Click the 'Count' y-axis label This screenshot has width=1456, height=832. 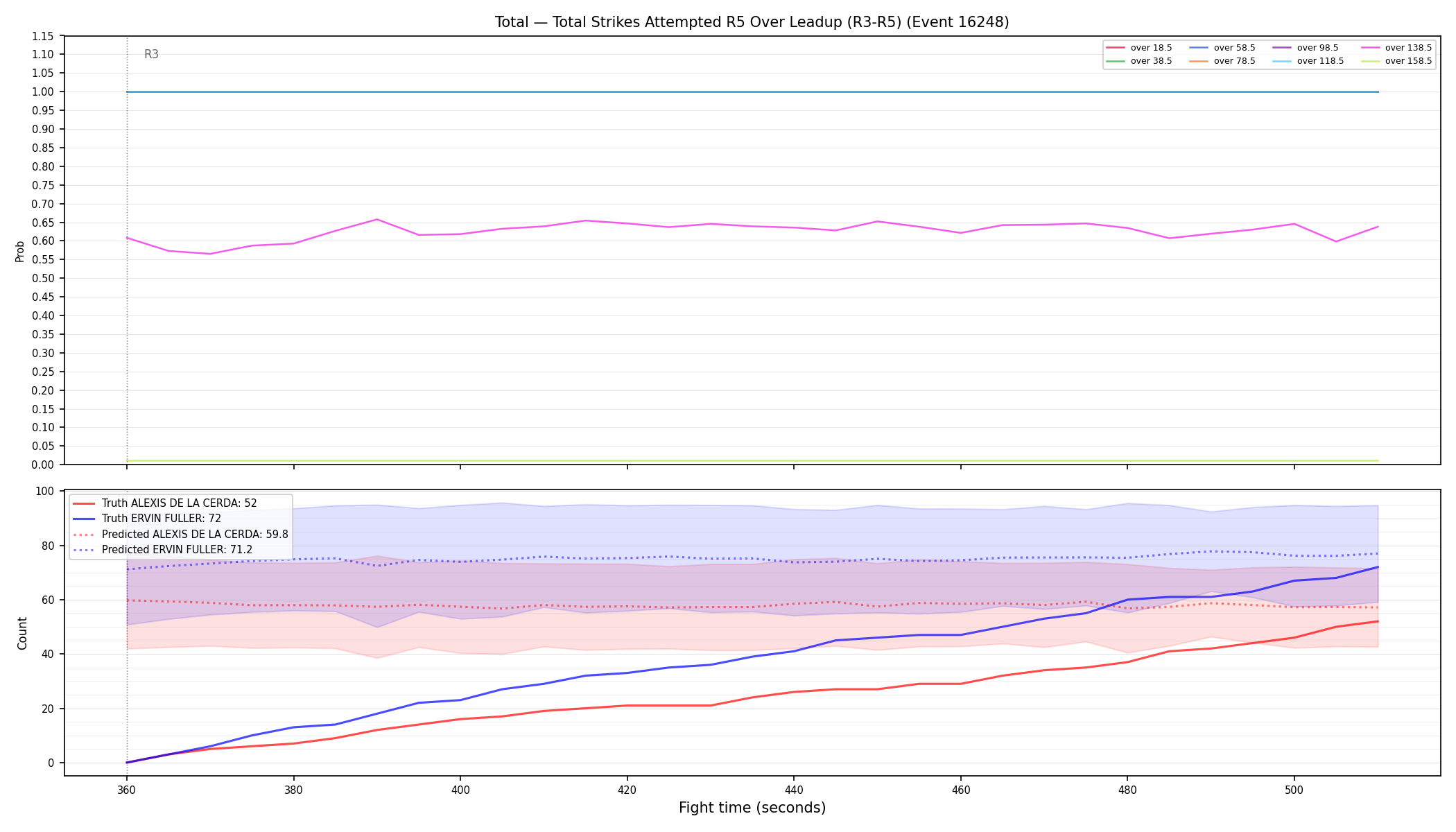click(x=22, y=633)
